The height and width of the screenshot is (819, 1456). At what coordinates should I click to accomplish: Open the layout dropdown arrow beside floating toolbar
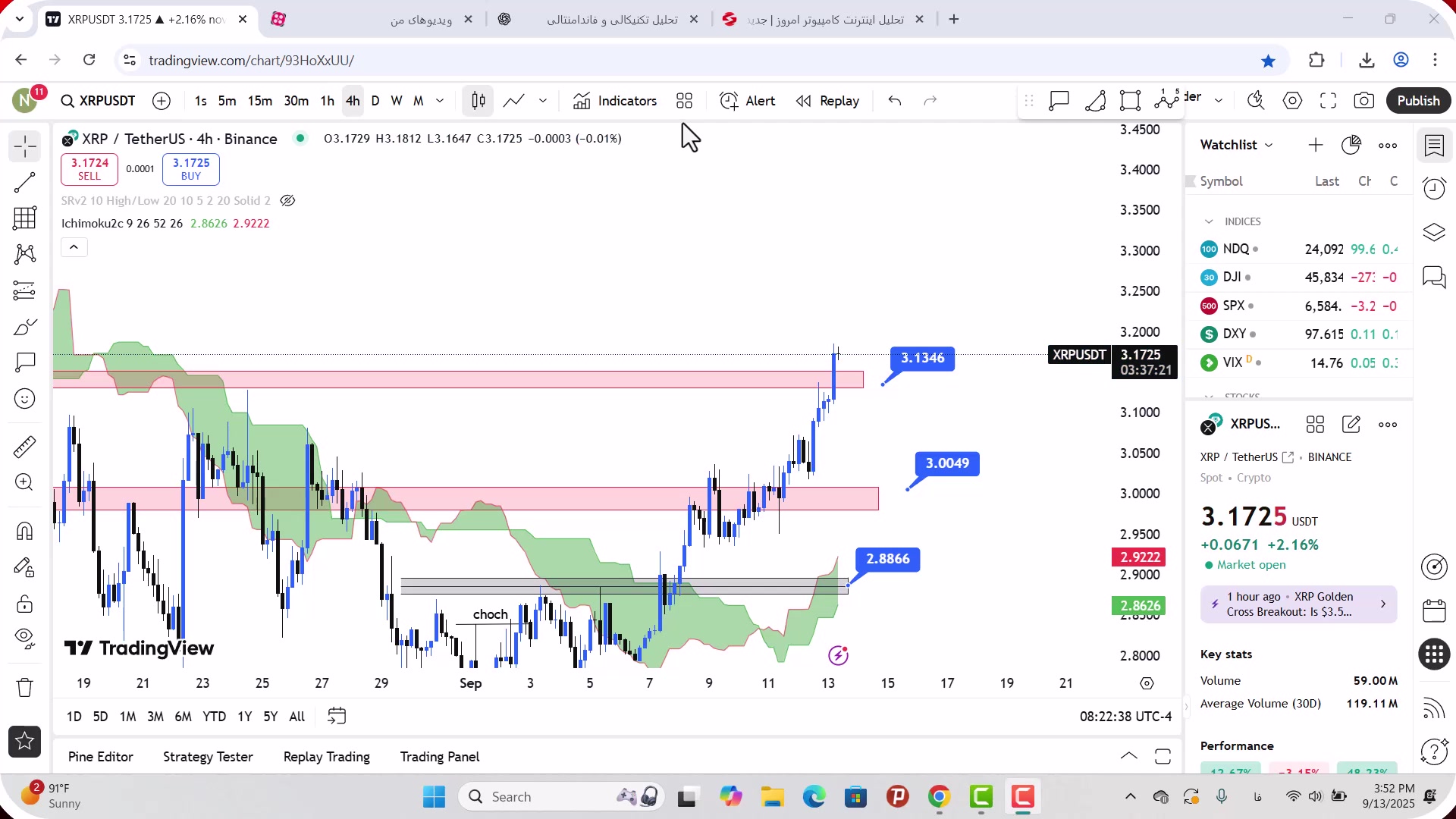pyautogui.click(x=1219, y=101)
